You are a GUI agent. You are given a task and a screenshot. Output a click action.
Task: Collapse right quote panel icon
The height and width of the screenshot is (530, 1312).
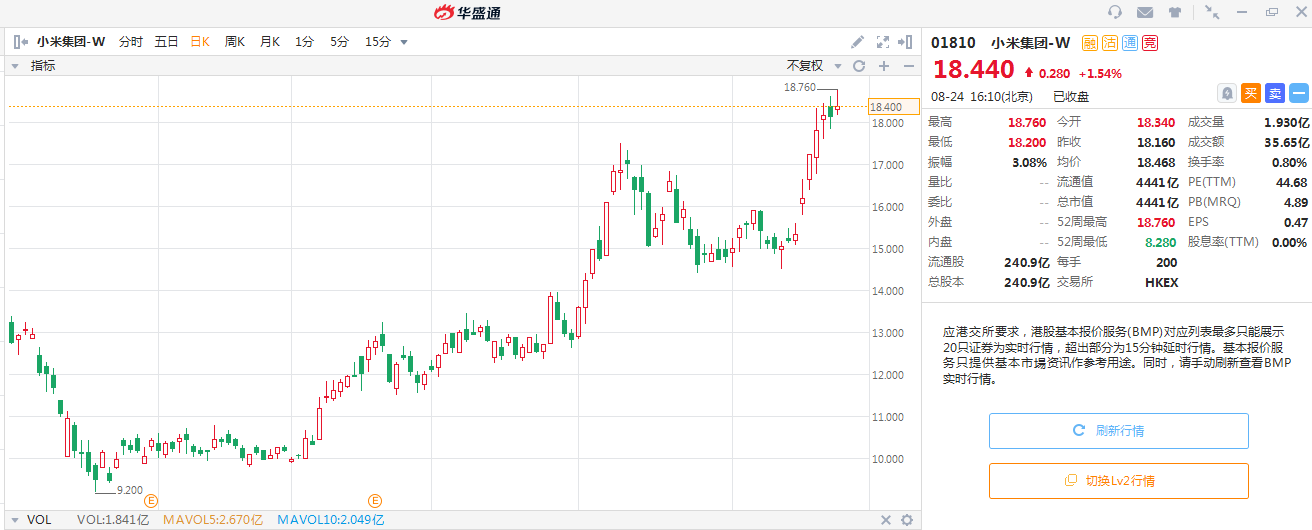coord(905,42)
